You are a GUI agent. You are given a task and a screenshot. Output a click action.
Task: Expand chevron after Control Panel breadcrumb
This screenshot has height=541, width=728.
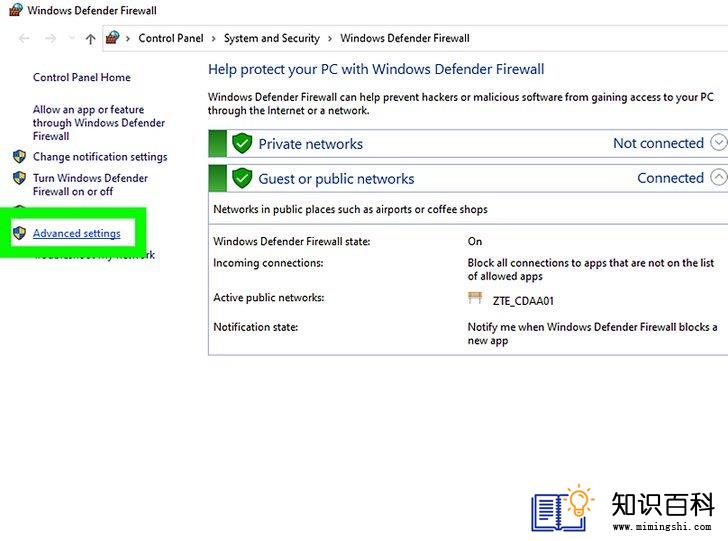(x=214, y=39)
